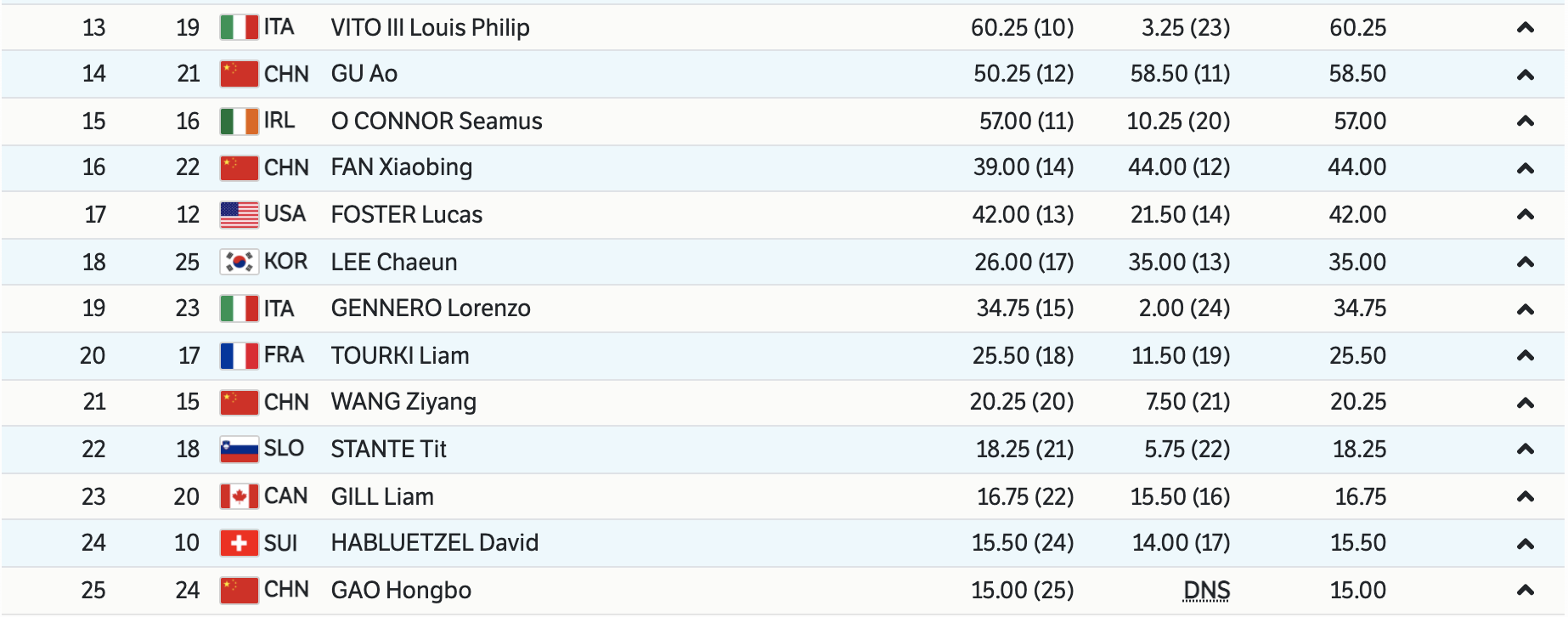Screen dimensions: 1568x617
Task: Click the Canada flag icon
Action: click(239, 496)
